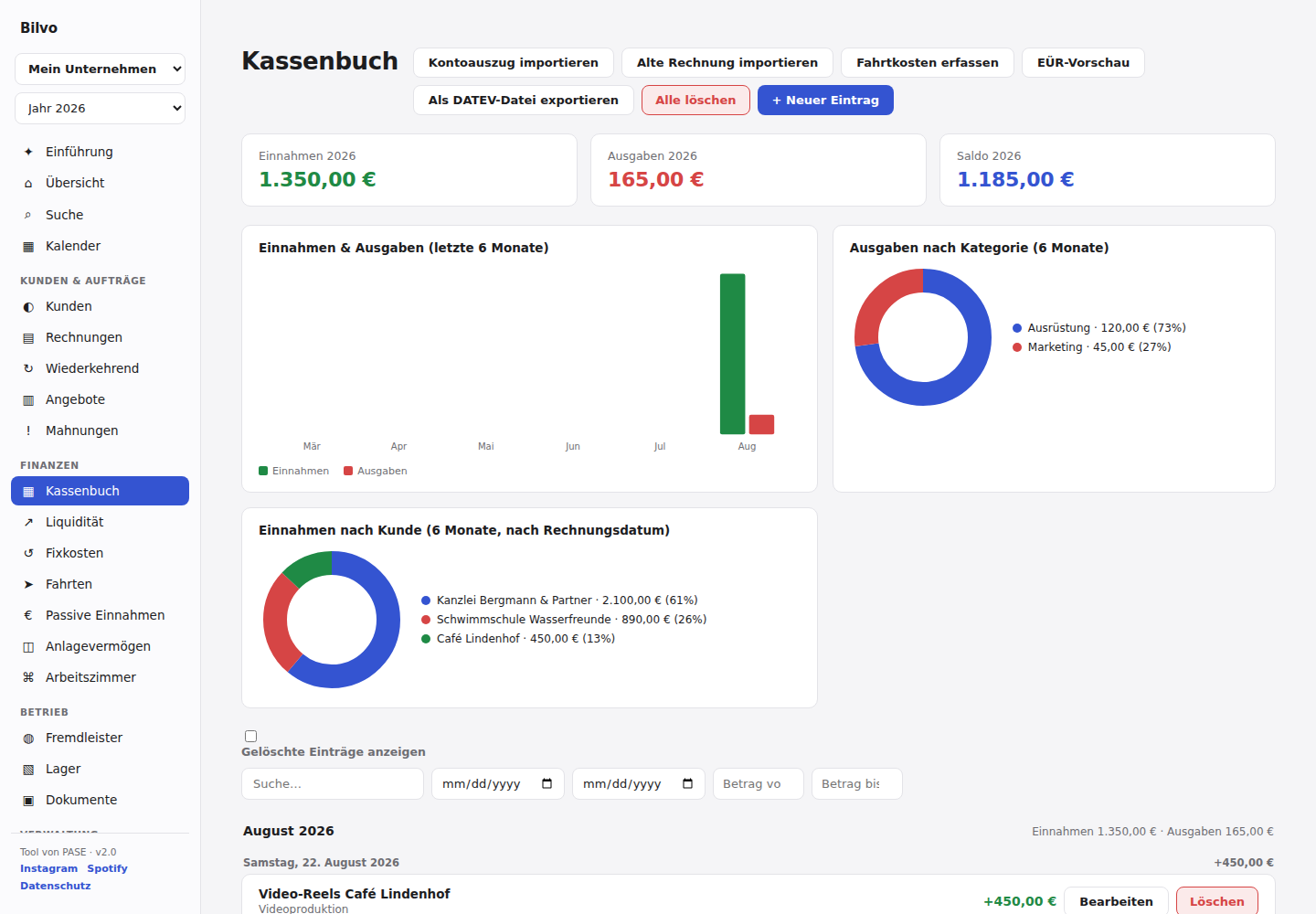
Task: Go to Lager in the sidebar
Action: [x=101, y=769]
